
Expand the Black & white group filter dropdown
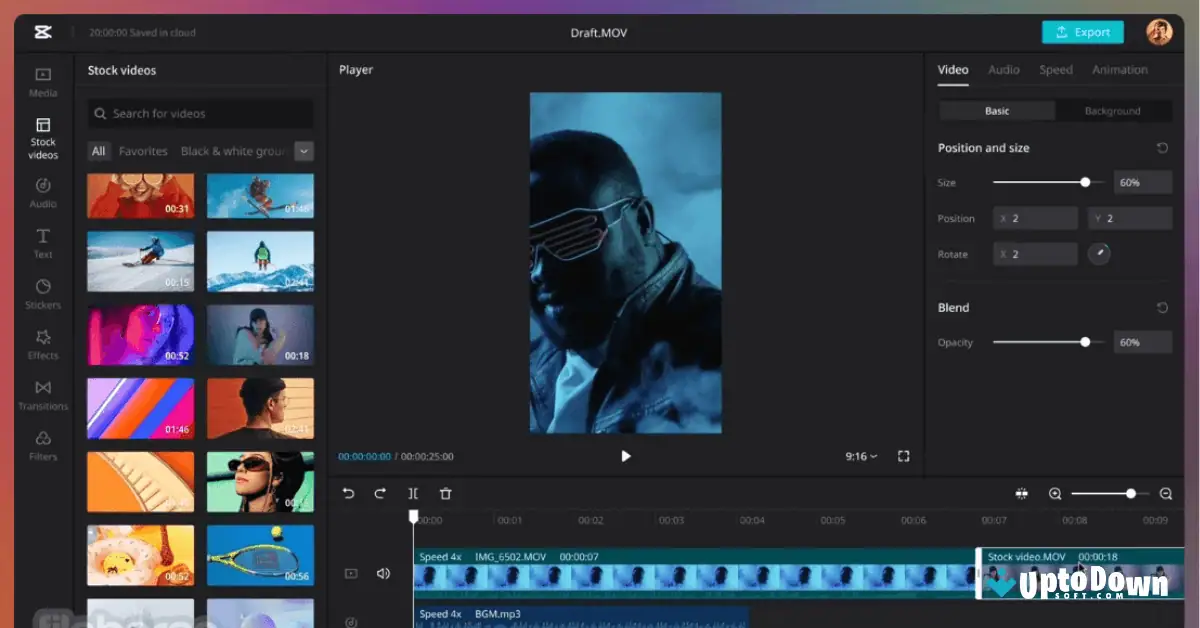[303, 151]
